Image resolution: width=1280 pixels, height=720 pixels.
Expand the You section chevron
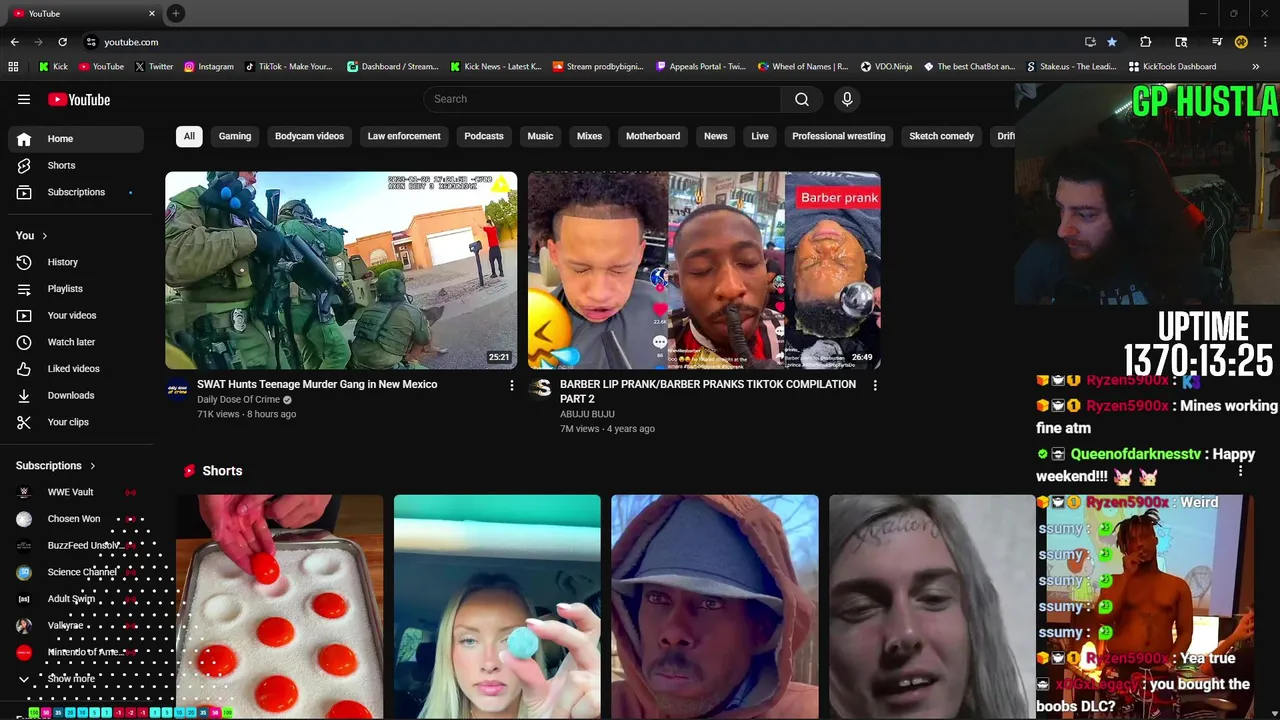45,236
